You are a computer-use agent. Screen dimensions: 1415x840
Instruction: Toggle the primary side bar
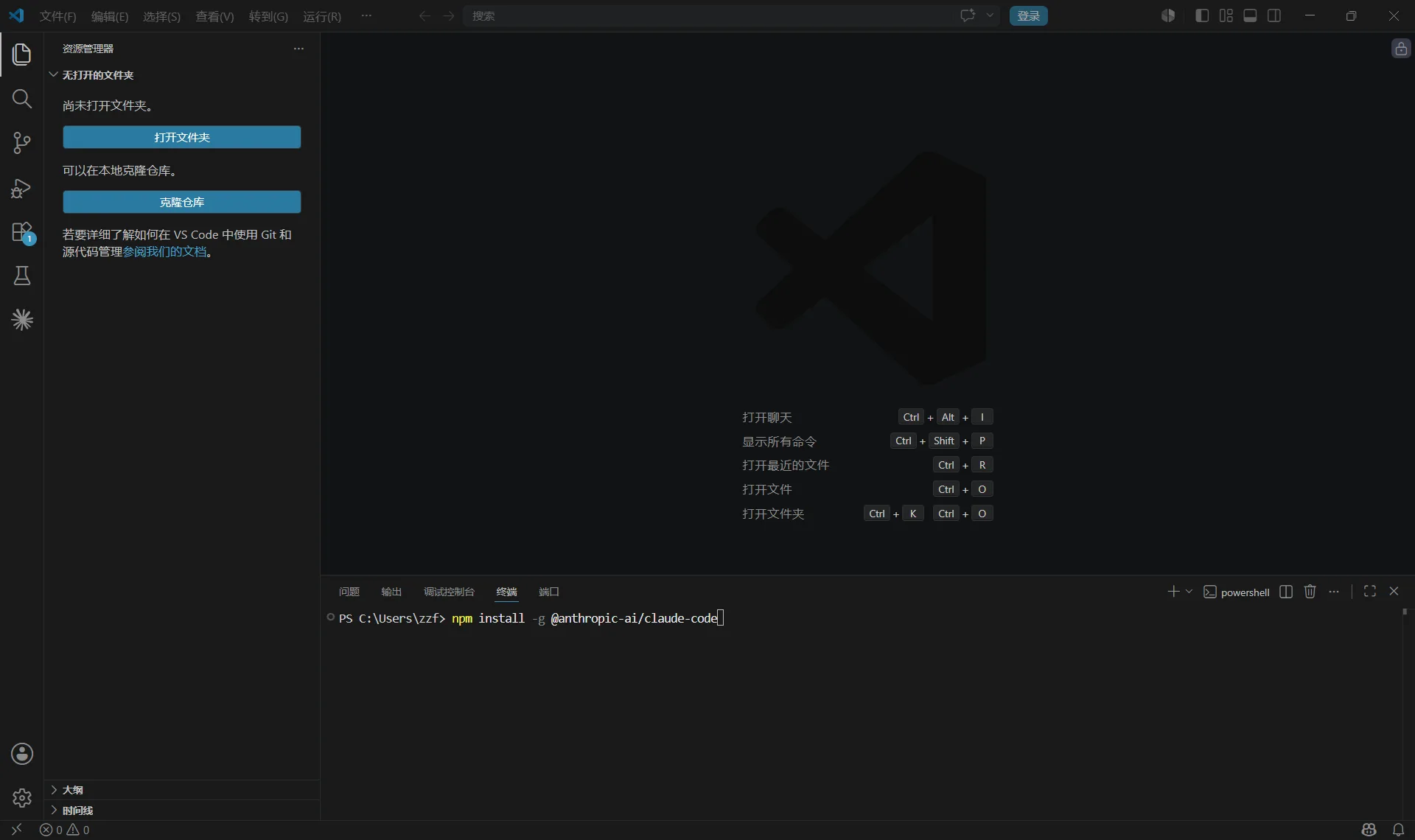(1202, 15)
